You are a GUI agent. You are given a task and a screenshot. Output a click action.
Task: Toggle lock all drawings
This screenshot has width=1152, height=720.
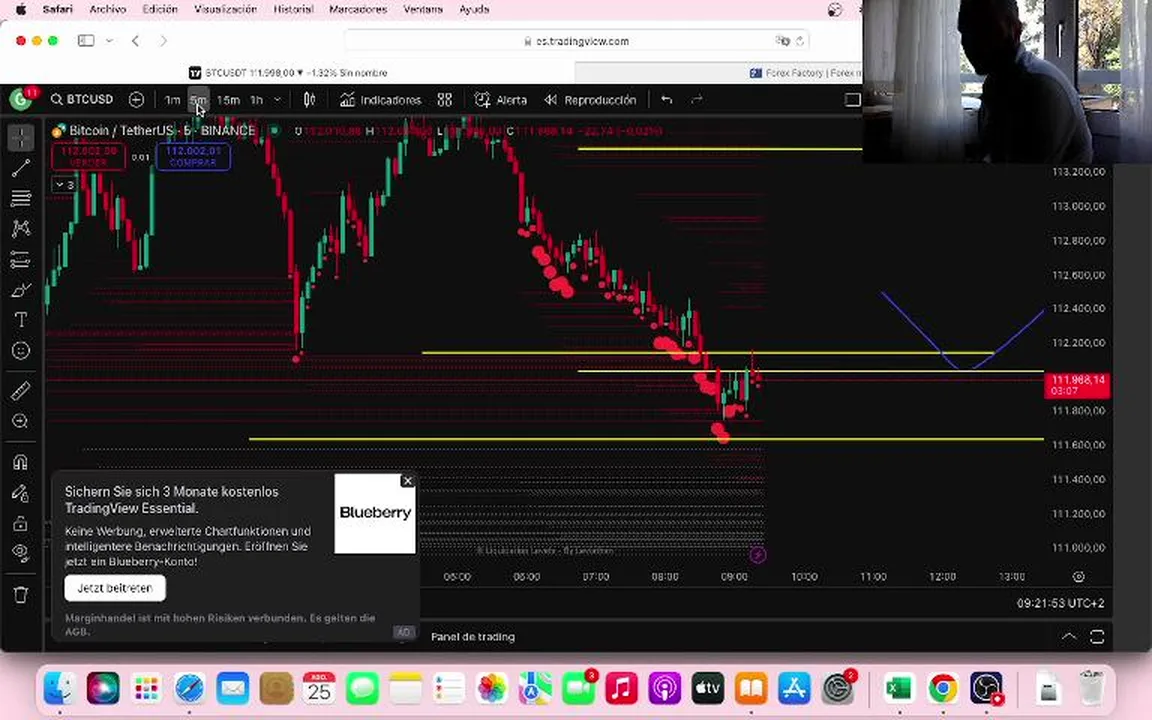[x=21, y=523]
